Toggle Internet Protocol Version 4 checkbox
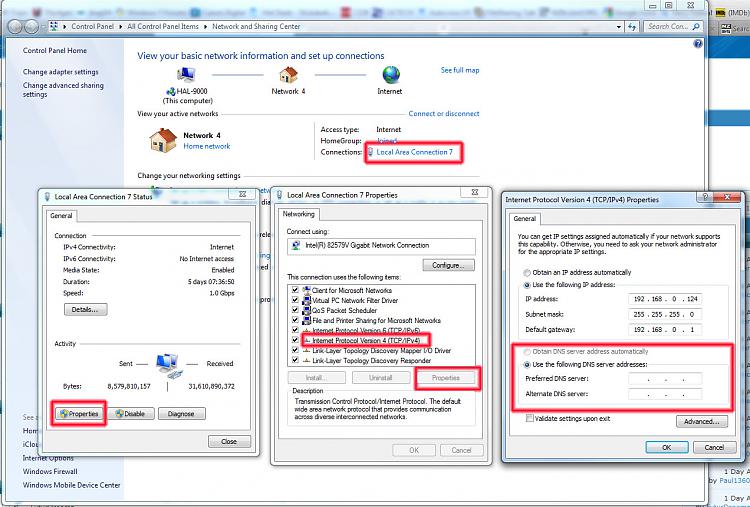The width and height of the screenshot is (750, 507). point(295,341)
